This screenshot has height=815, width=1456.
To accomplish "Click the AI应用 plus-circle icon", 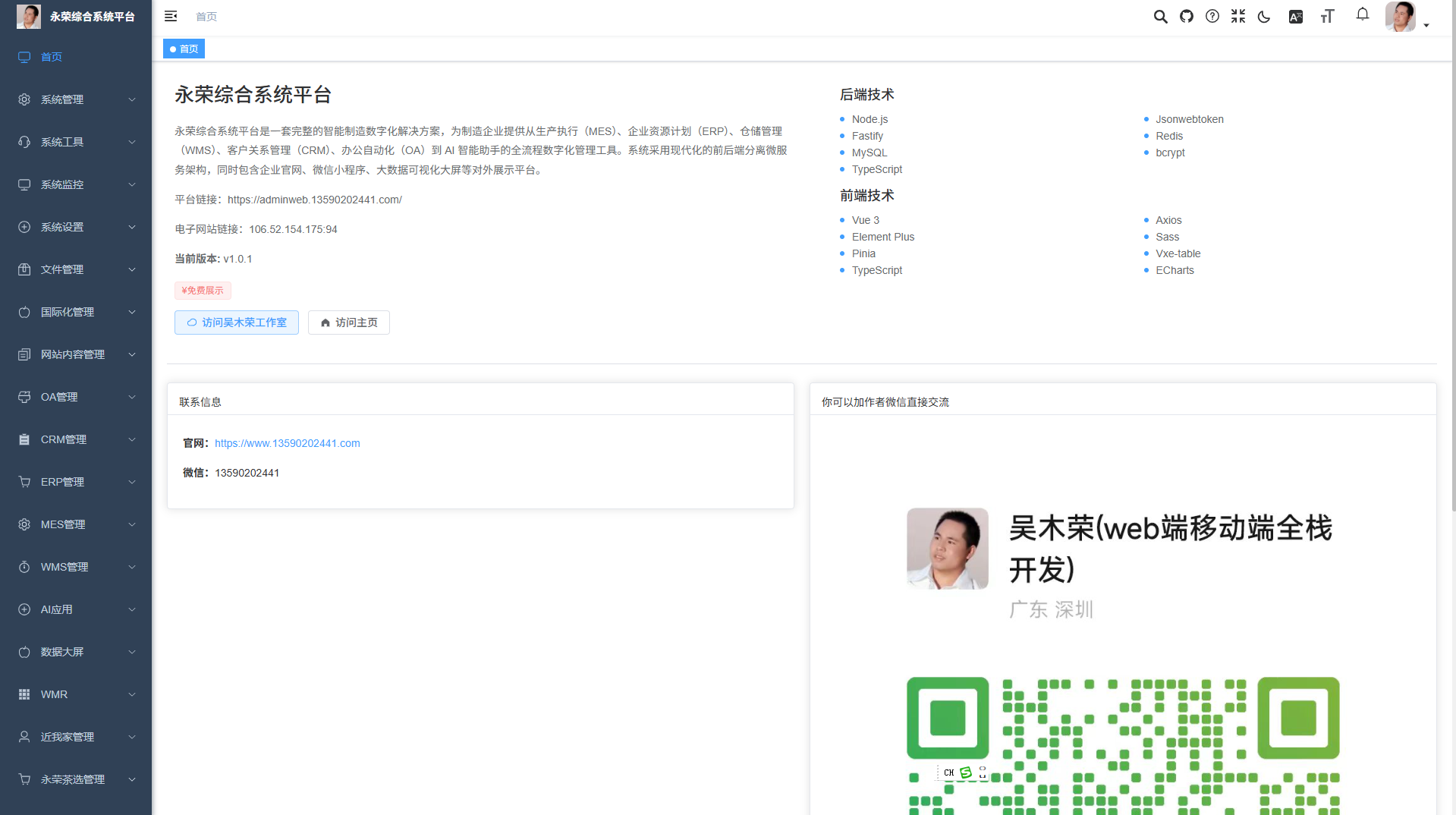I will [x=24, y=609].
